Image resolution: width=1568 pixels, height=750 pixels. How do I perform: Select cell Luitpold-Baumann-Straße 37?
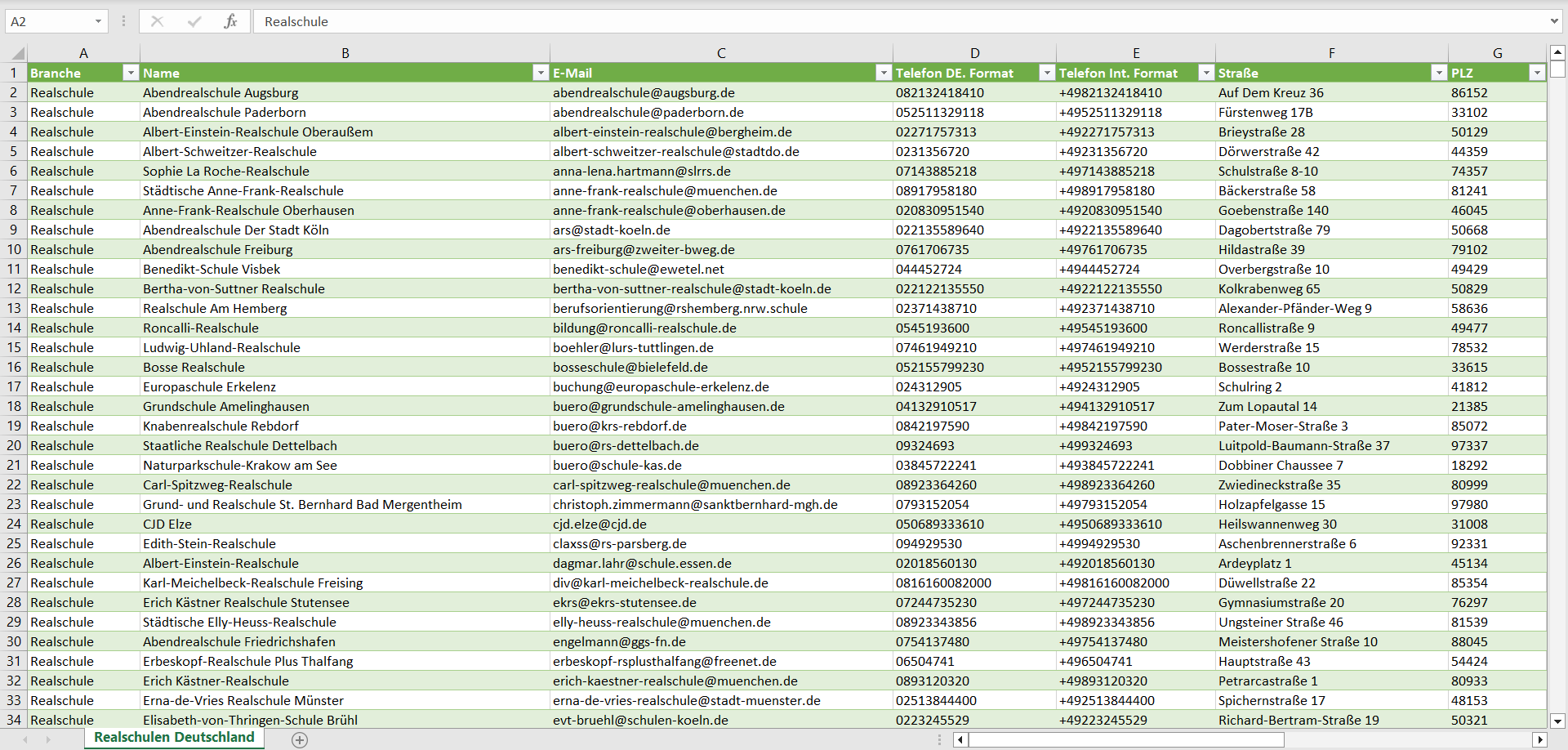pos(1331,445)
